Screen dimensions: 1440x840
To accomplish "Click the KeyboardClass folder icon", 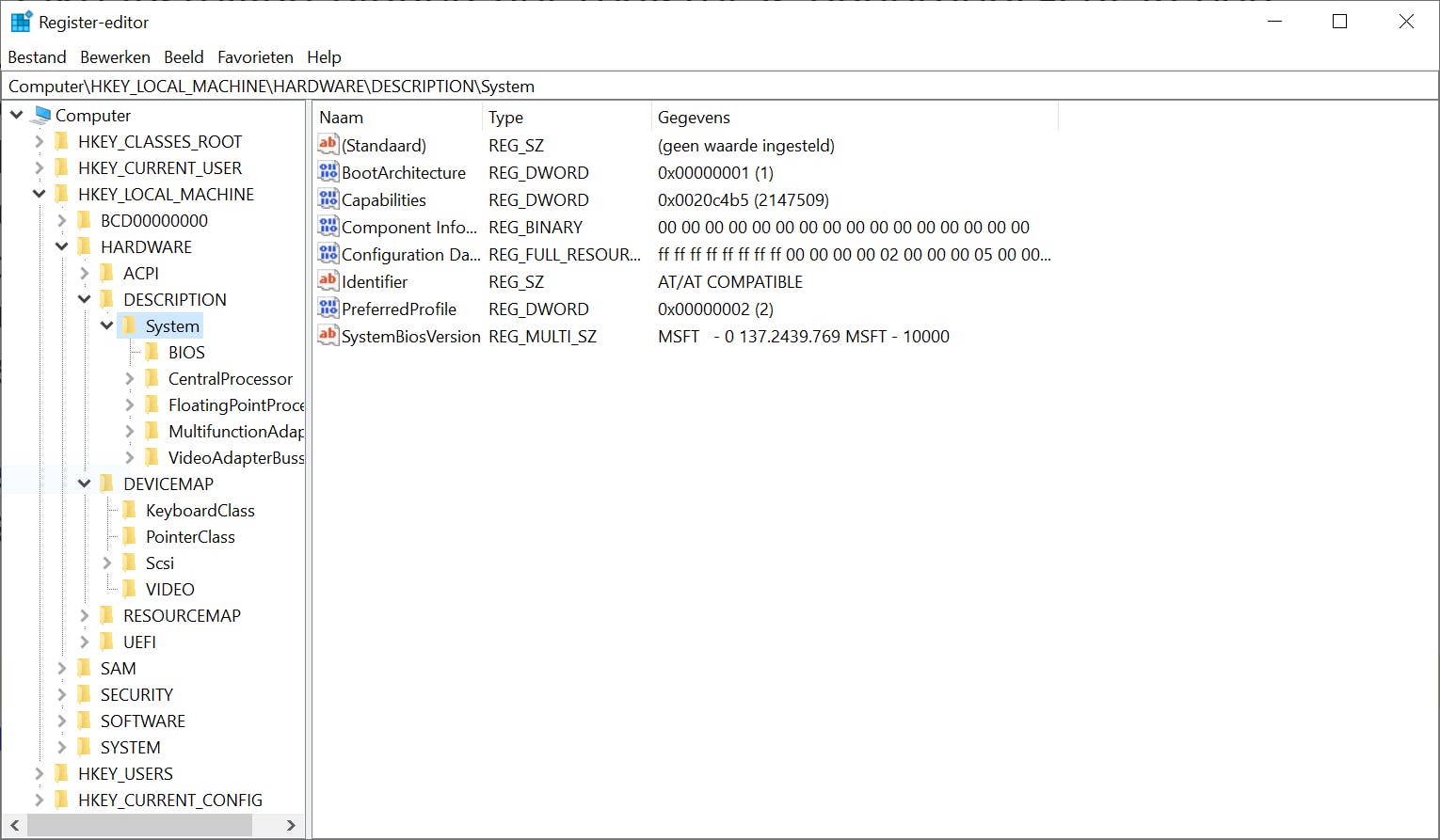I will pos(130,510).
